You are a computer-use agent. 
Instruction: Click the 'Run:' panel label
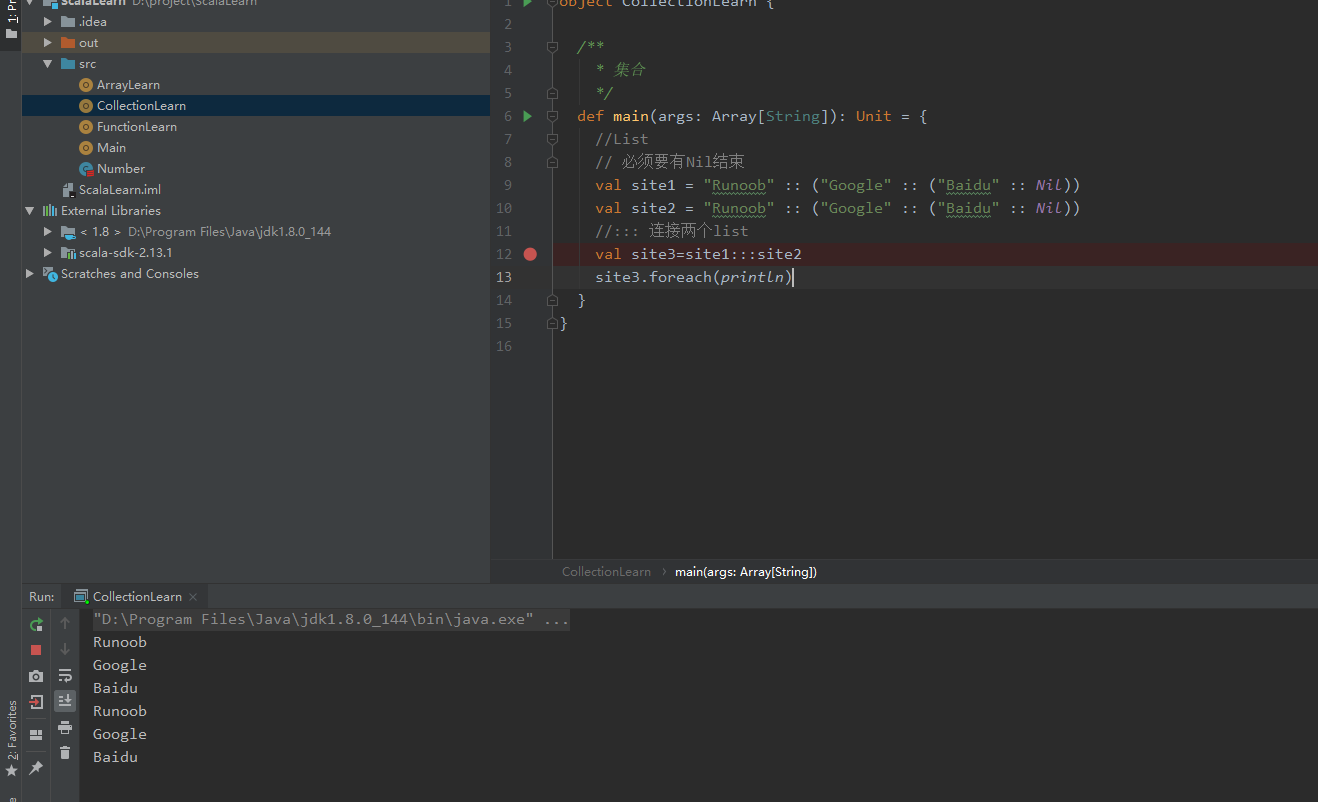click(x=42, y=596)
